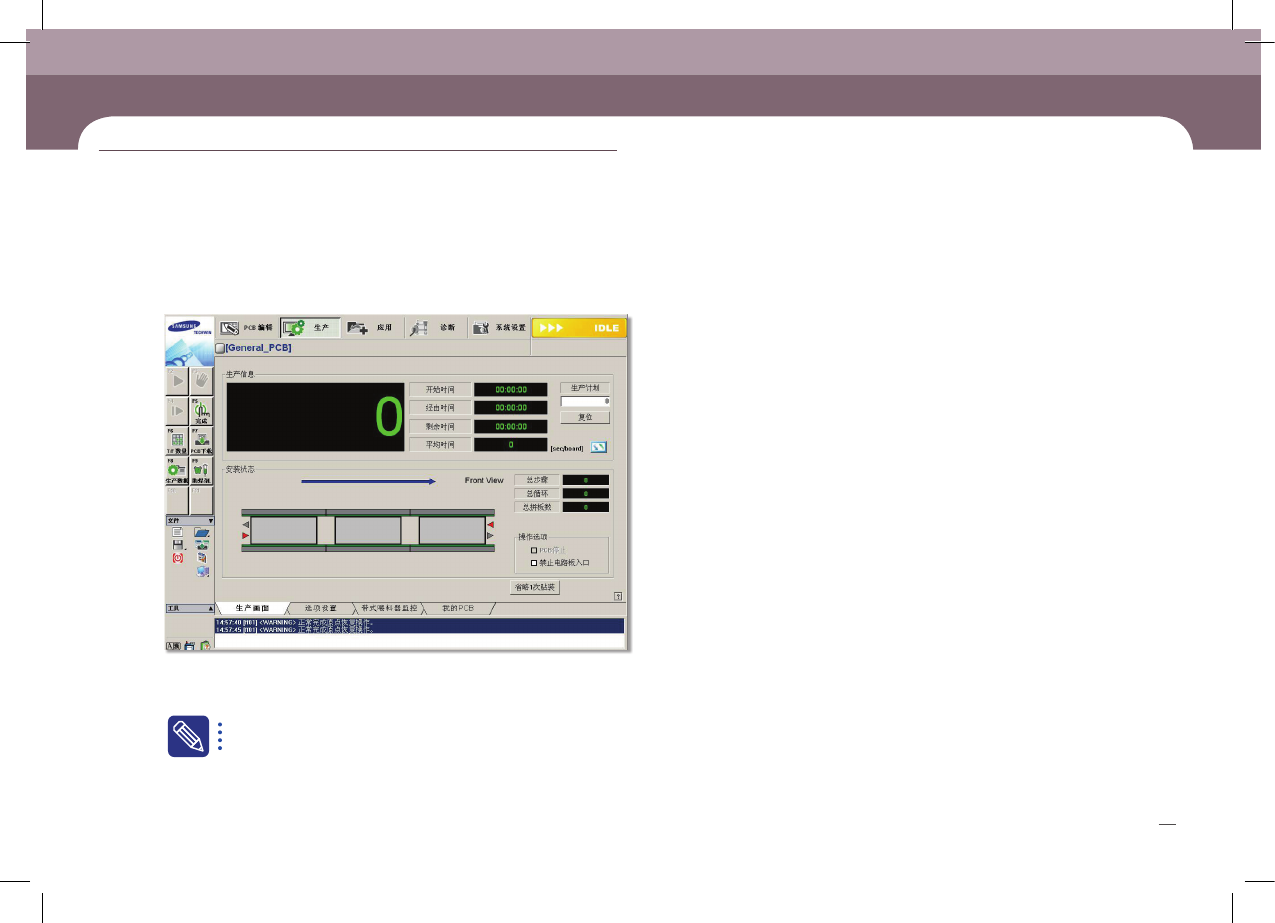
Task: Open the 系统设置 system settings menu
Action: pyautogui.click(x=499, y=328)
